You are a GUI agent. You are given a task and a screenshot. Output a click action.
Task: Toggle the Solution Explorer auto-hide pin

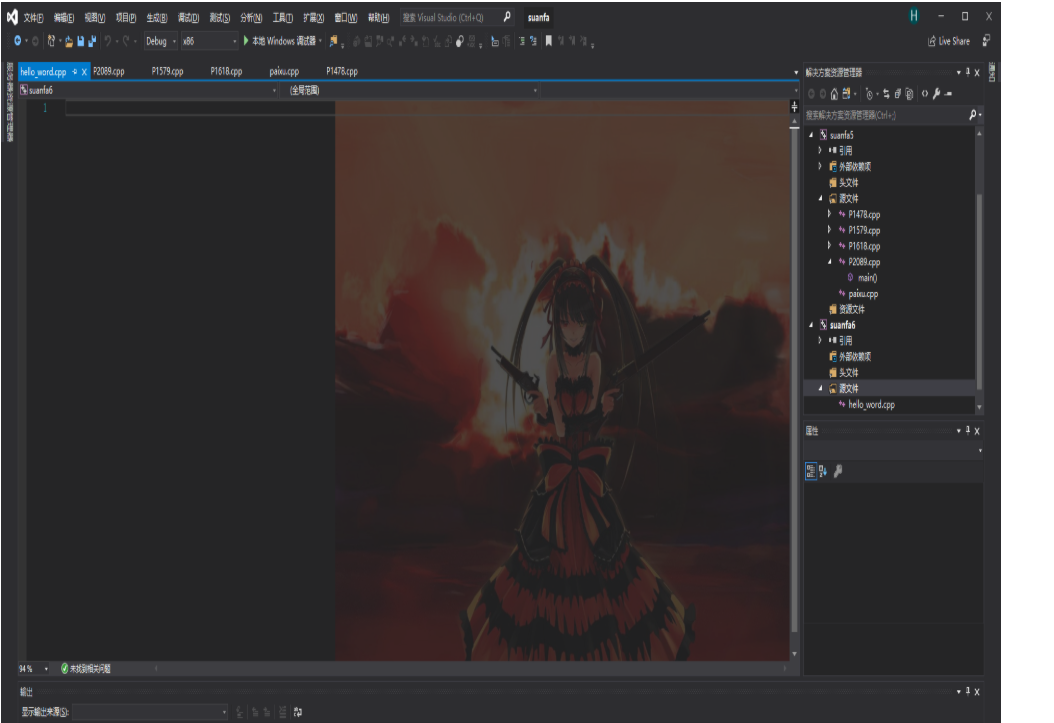coord(968,72)
